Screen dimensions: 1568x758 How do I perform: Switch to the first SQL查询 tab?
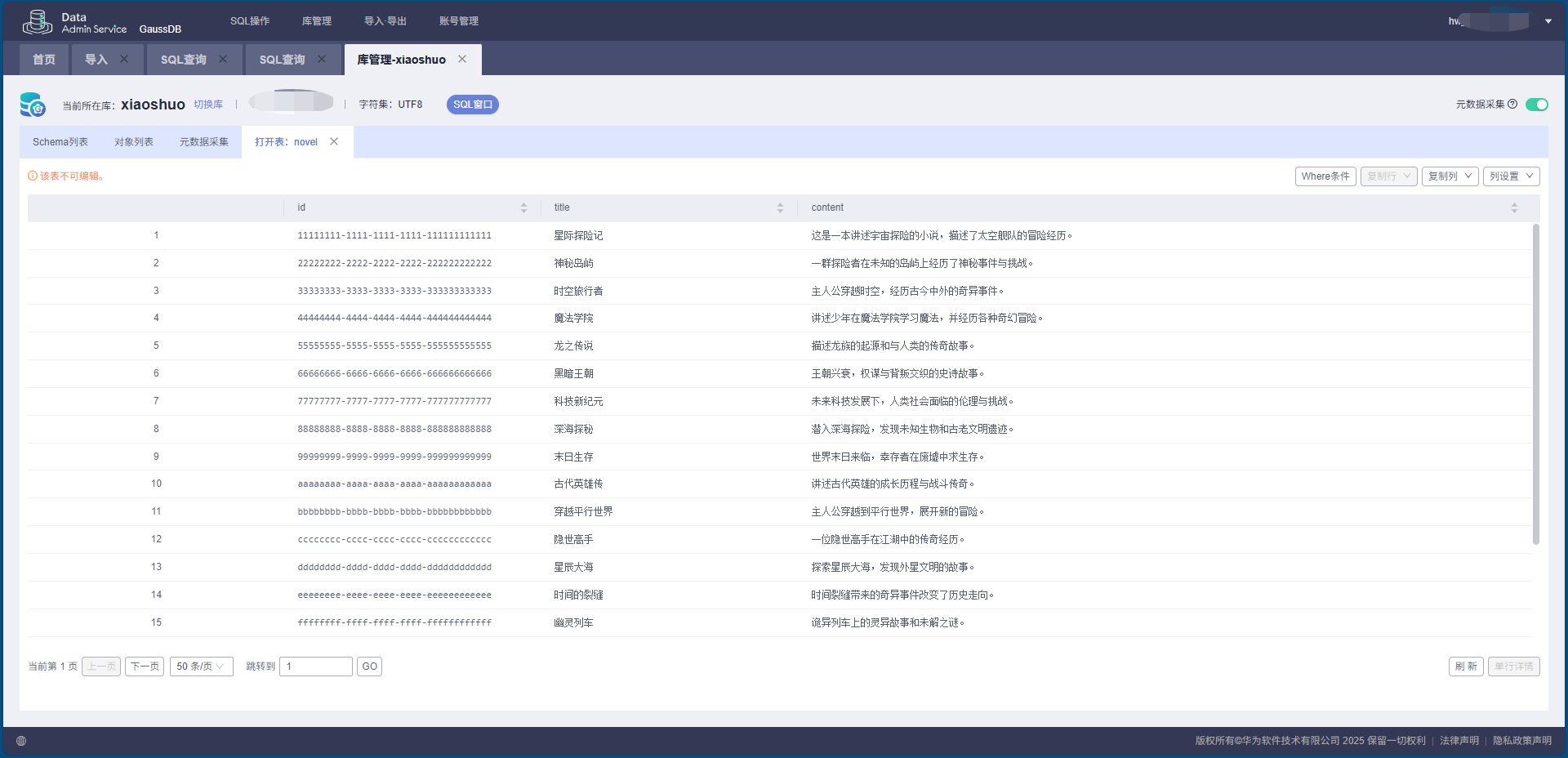click(x=184, y=60)
